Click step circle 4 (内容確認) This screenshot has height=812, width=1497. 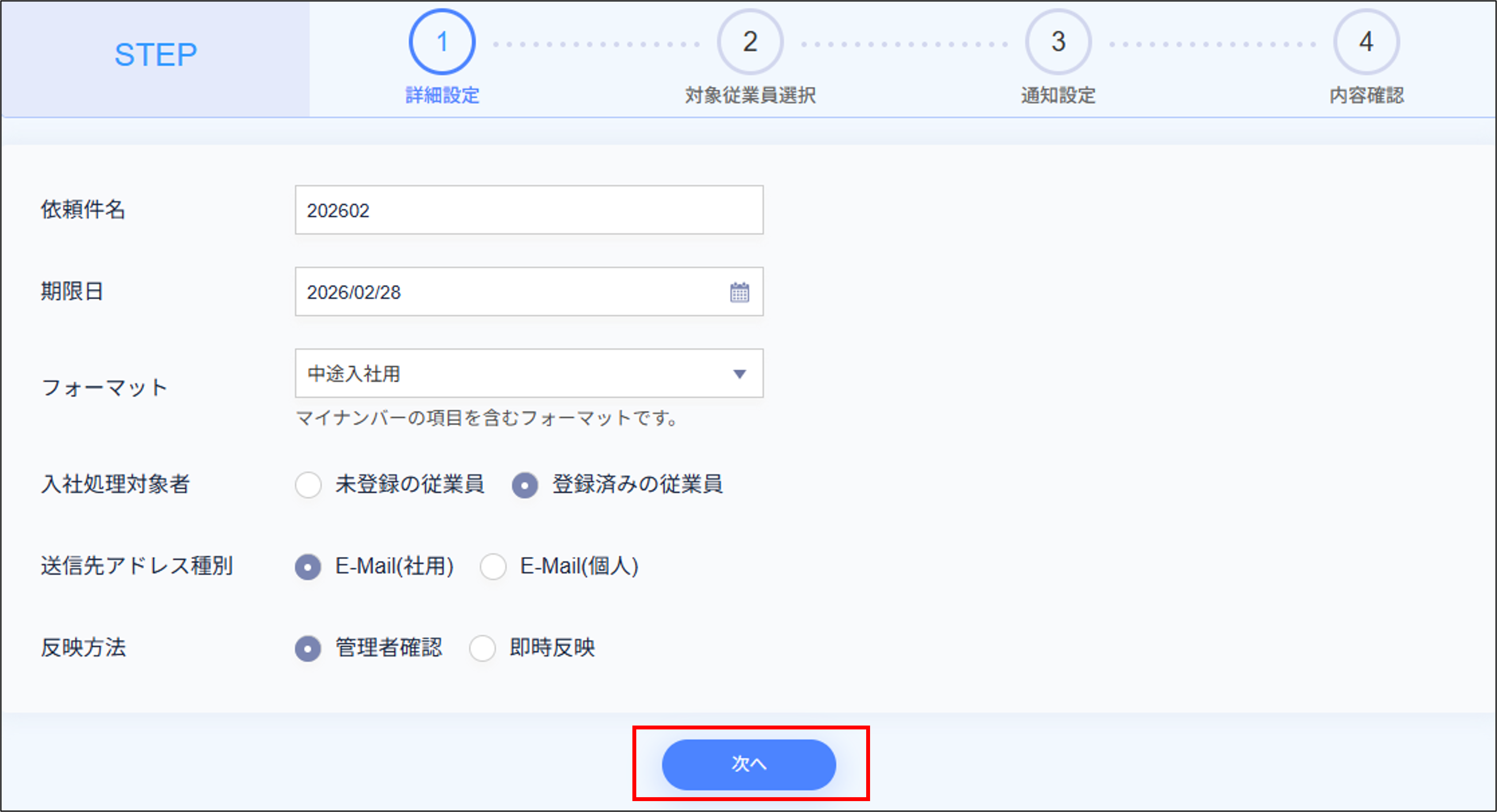(x=1366, y=41)
